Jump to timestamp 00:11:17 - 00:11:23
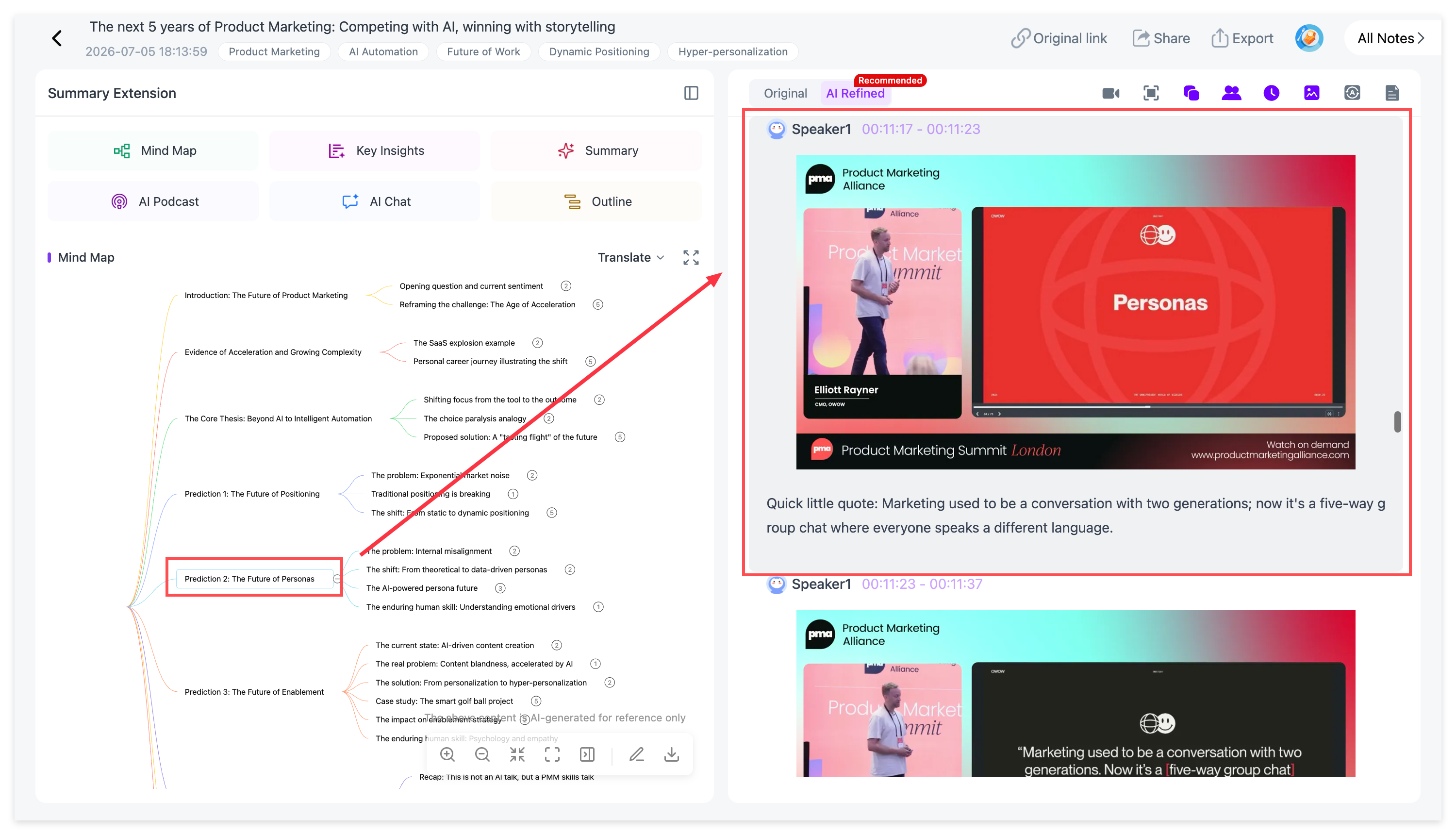The width and height of the screenshot is (1456, 835). (921, 129)
